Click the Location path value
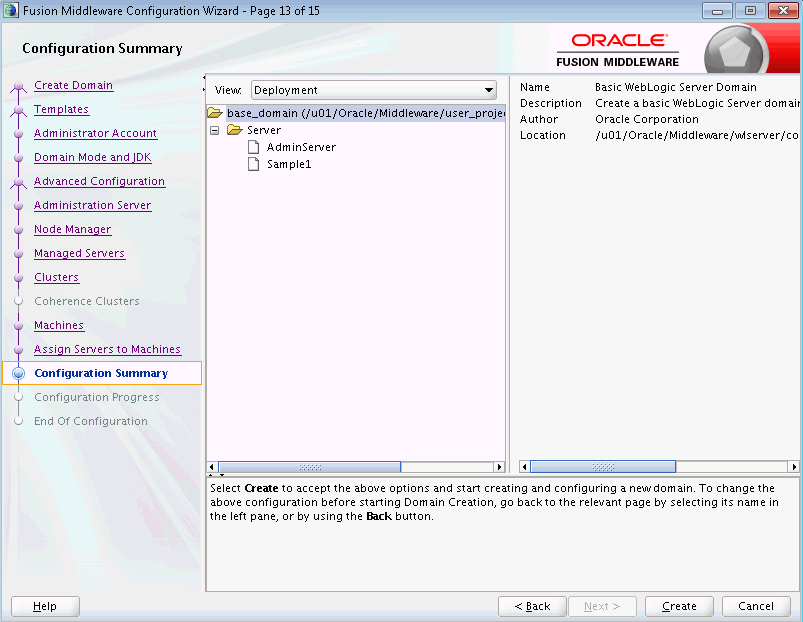Viewport: 803px width, 622px height. click(x=696, y=136)
